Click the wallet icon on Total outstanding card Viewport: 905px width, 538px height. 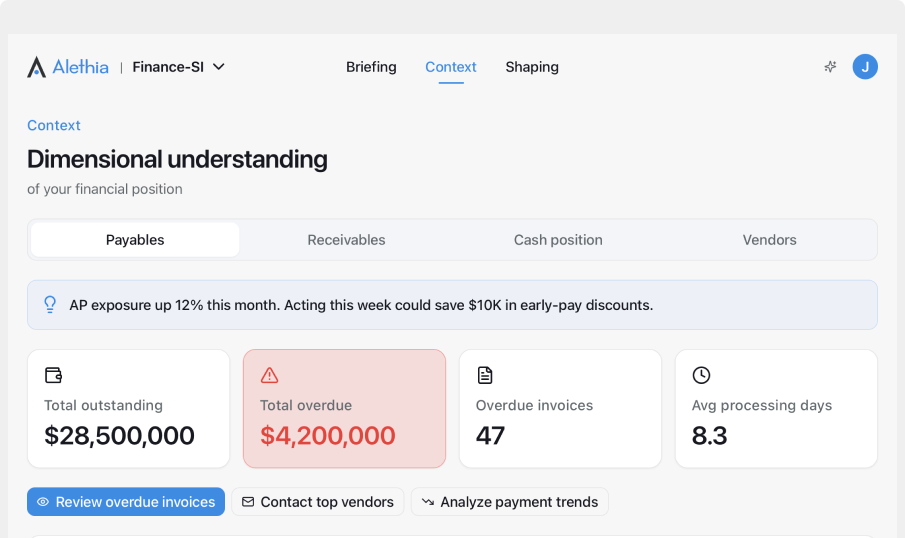54,375
